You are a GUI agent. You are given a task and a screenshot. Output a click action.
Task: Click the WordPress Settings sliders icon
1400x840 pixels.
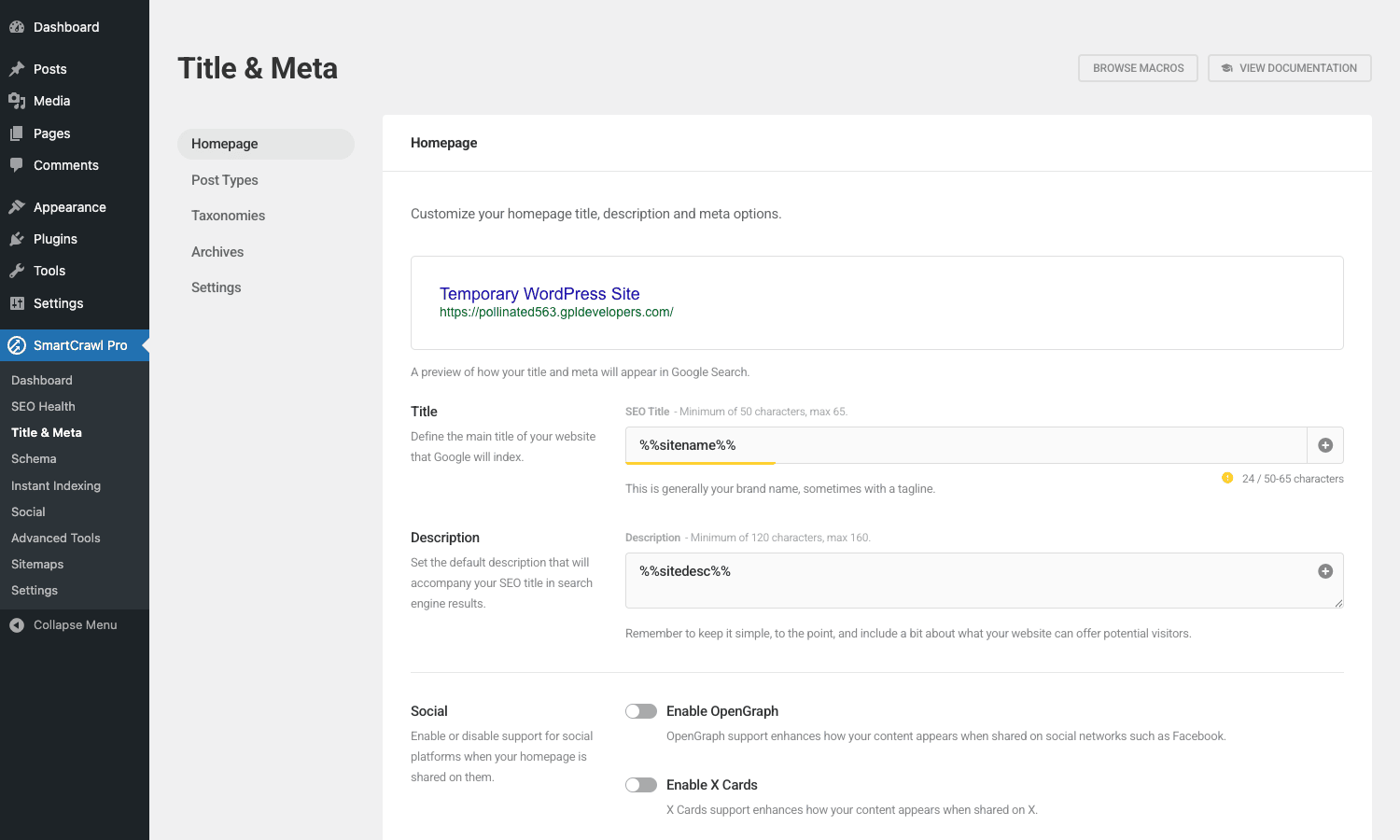pyautogui.click(x=17, y=303)
